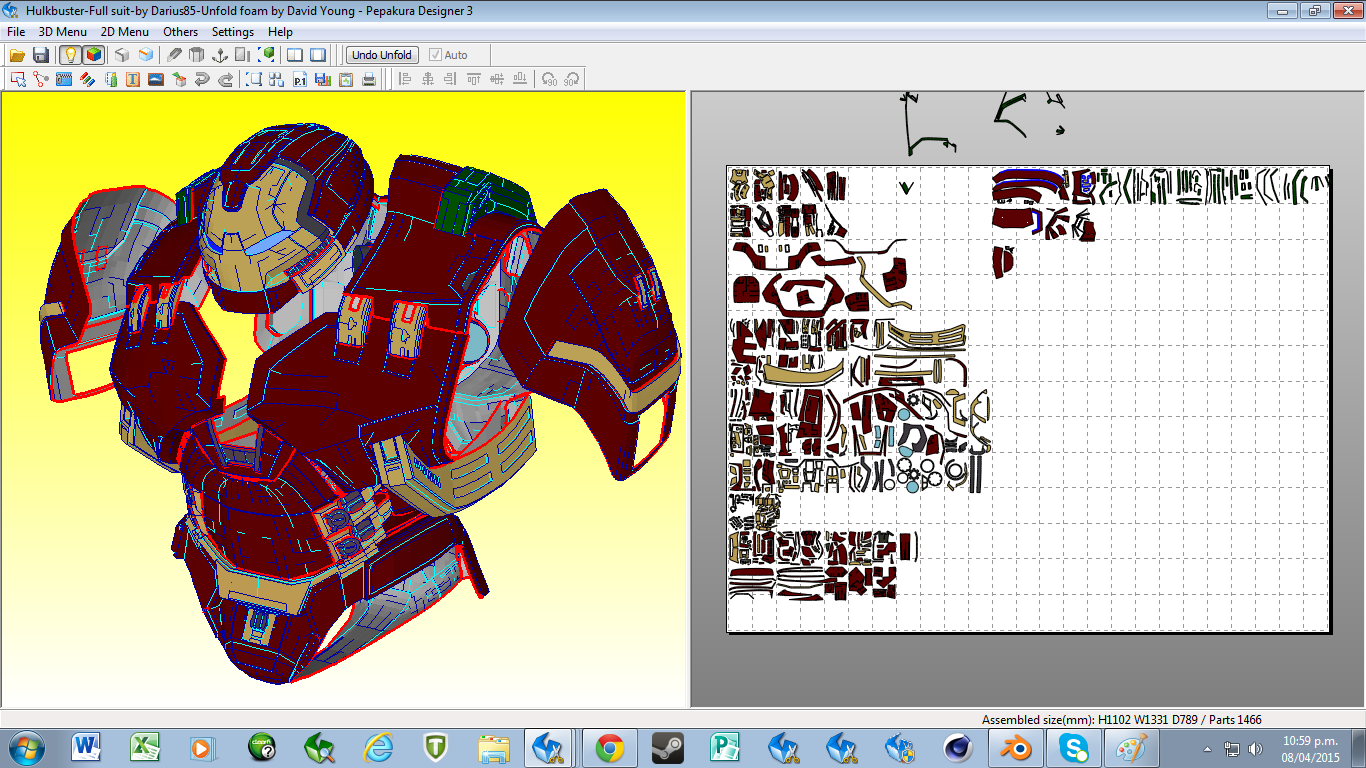
Task: Open the Settings menu
Action: (x=233, y=32)
